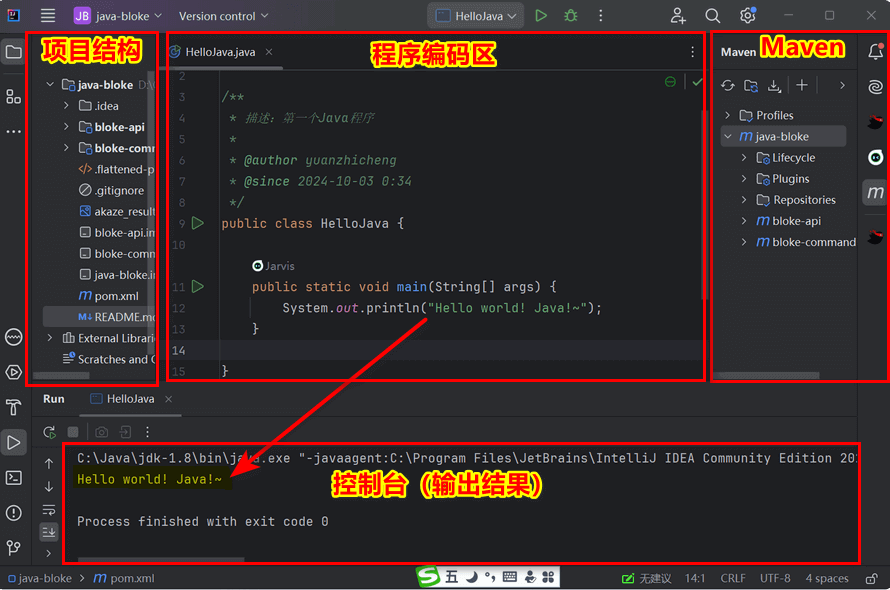890x590 pixels.
Task: Expand the bloke-api folder in project tree
Action: coord(66,127)
